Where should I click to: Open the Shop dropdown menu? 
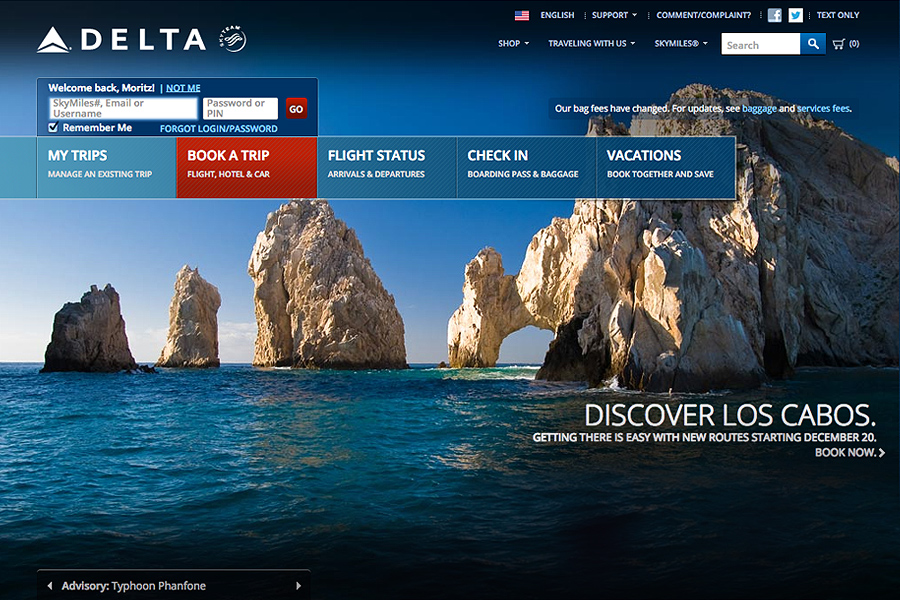click(514, 44)
